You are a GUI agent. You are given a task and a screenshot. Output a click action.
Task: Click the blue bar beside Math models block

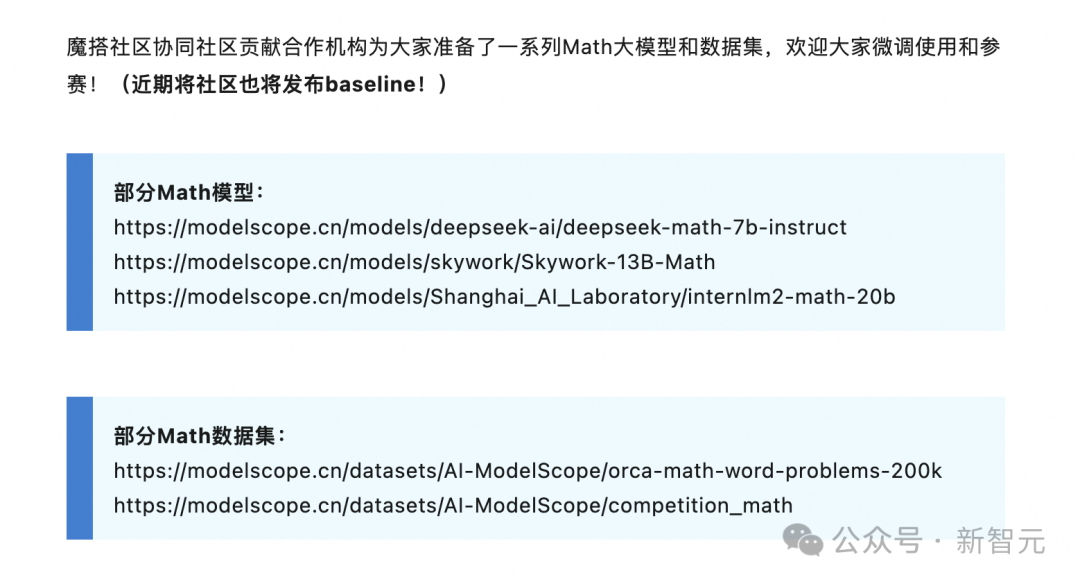(80, 242)
